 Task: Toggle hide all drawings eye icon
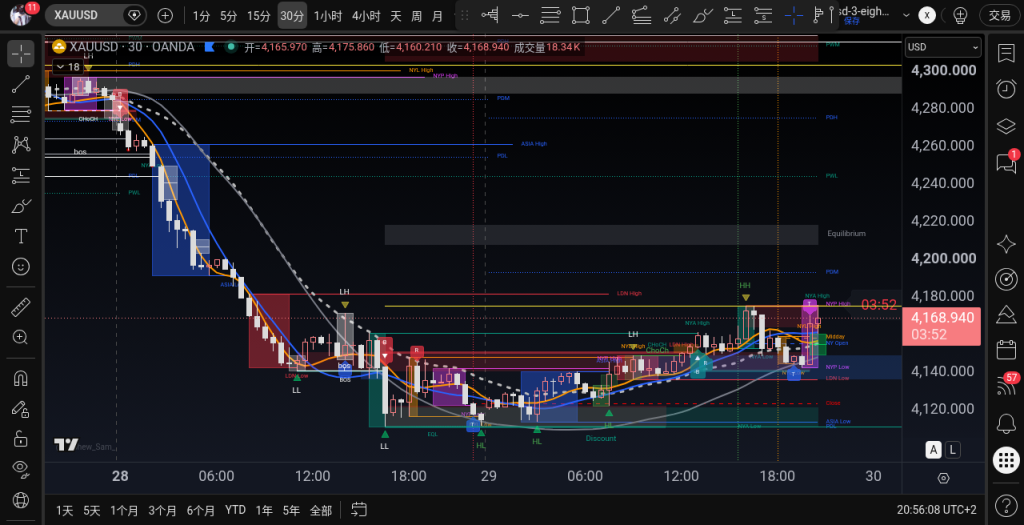21,468
